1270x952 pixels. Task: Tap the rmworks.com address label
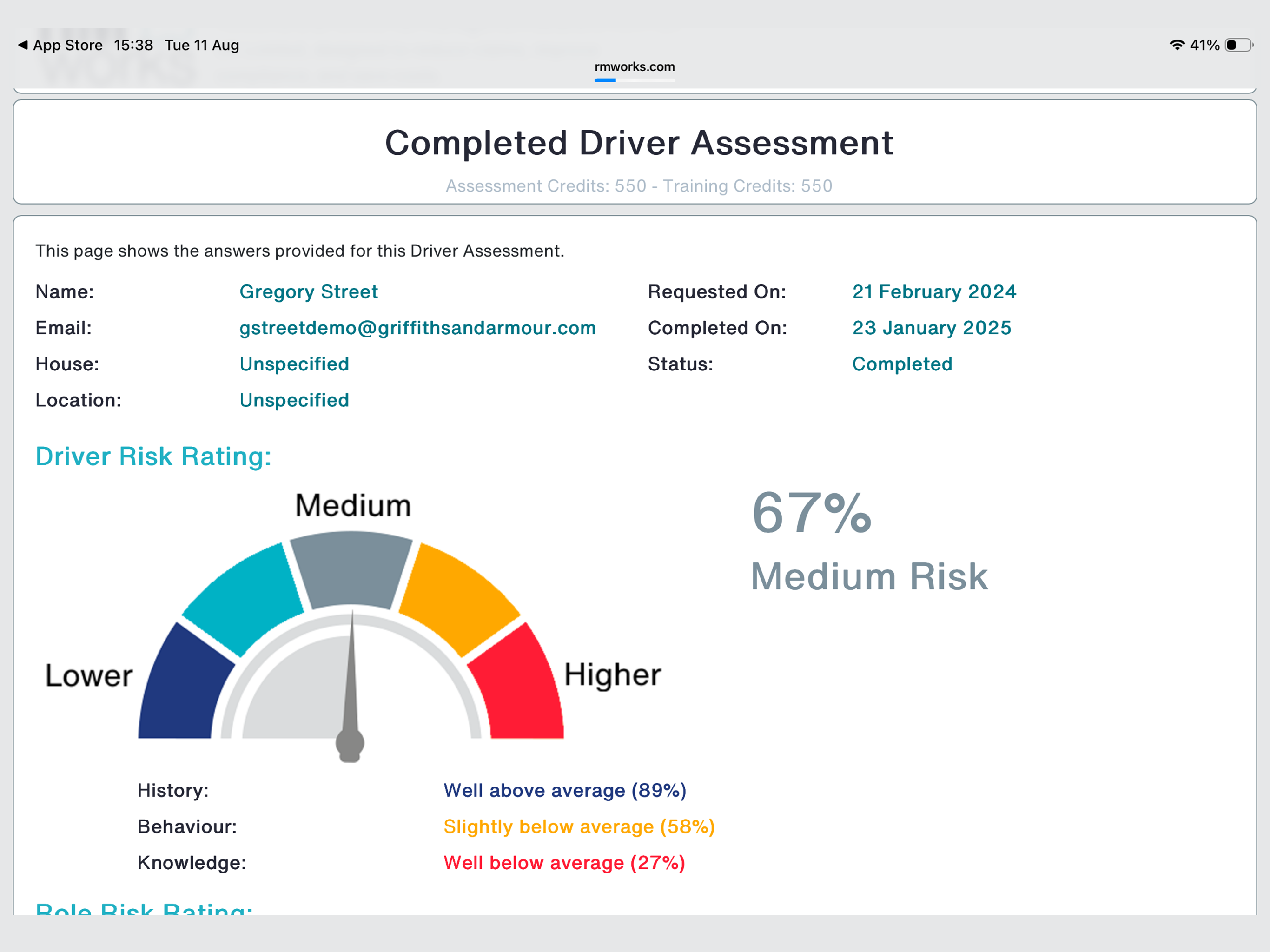click(635, 66)
